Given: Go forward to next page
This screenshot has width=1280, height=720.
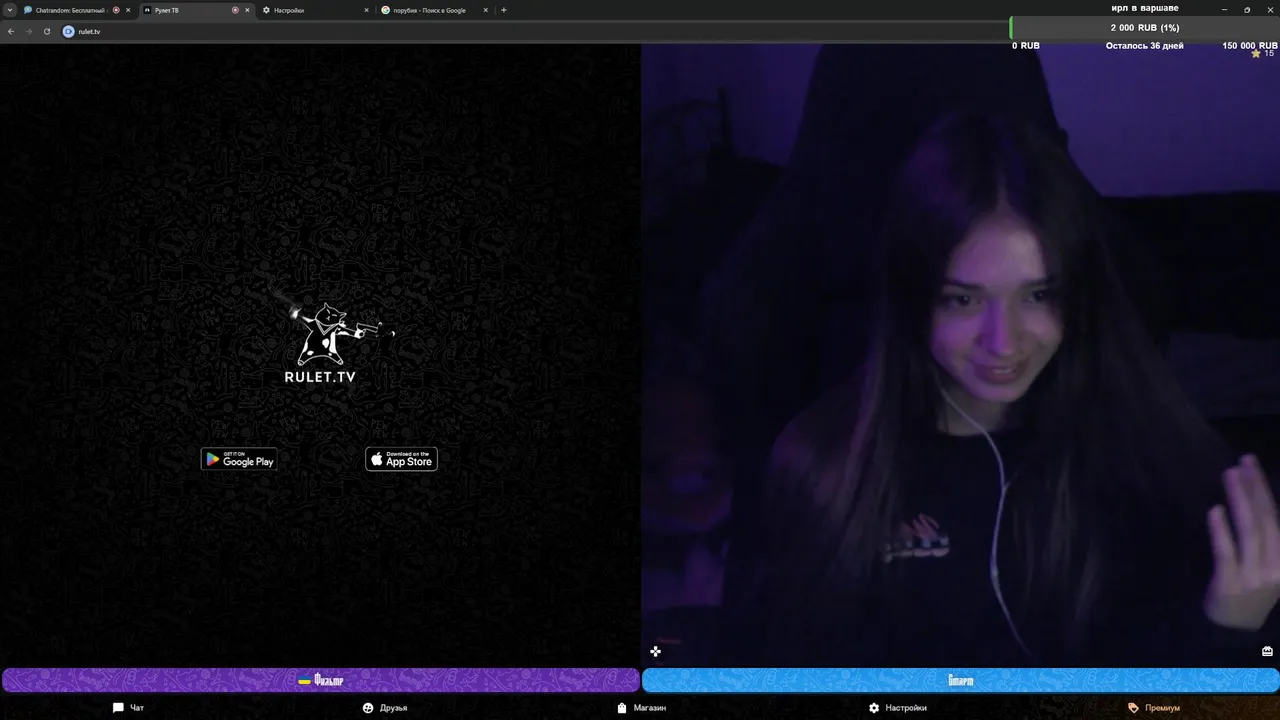Looking at the screenshot, I should [28, 31].
